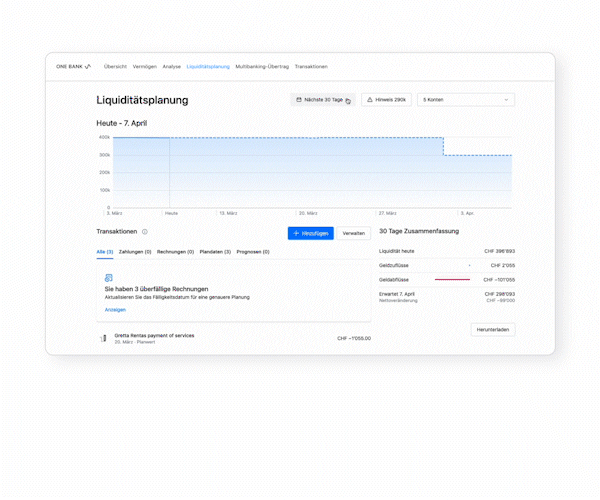The image size is (600, 500).
Task: Go to the Analyse page
Action: coord(171,67)
